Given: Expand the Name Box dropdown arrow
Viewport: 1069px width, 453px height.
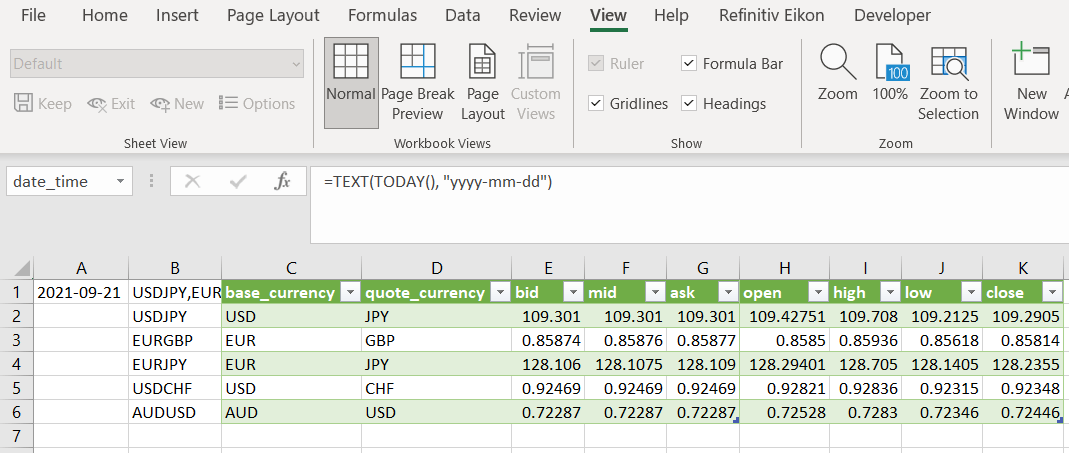Looking at the screenshot, I should pyautogui.click(x=121, y=181).
